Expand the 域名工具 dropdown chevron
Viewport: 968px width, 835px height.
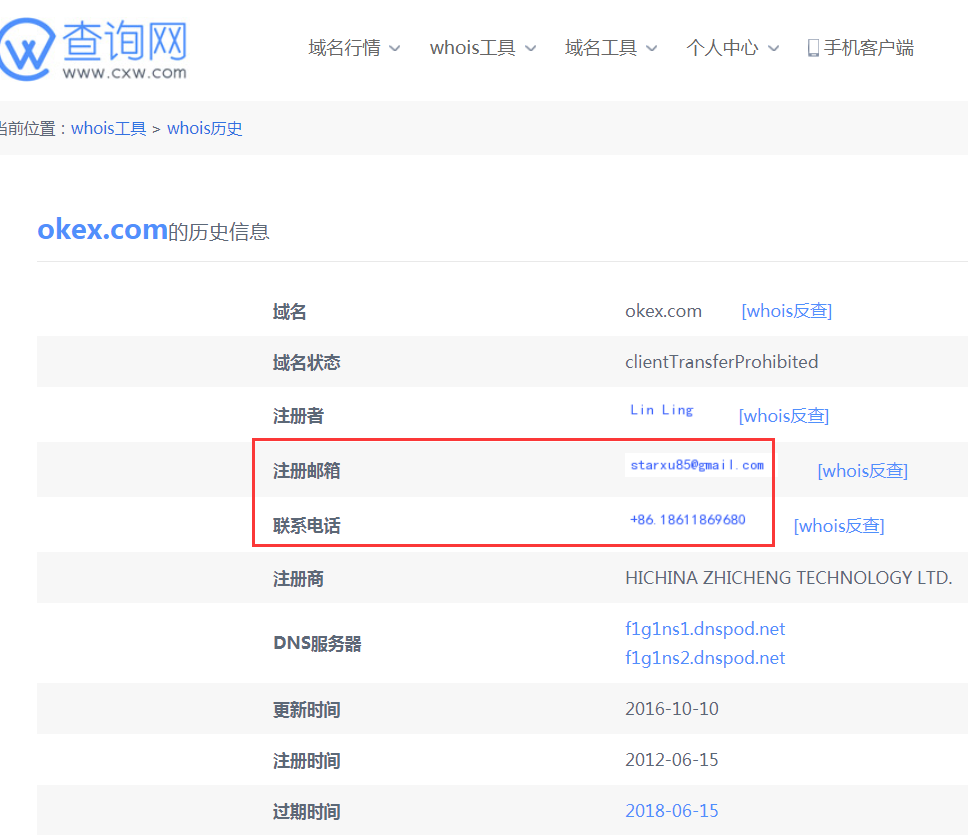point(651,48)
